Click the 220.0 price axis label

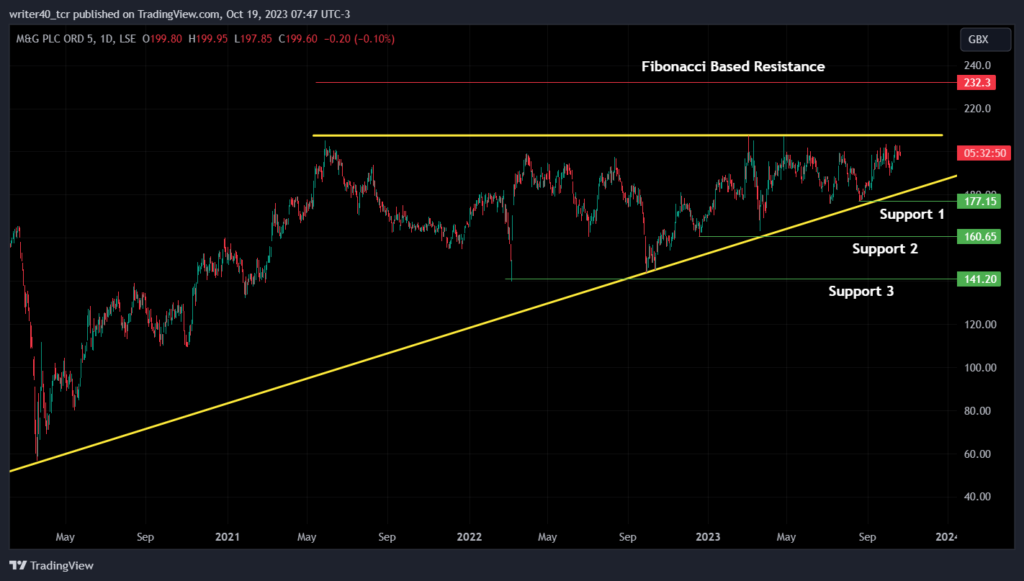pos(977,108)
